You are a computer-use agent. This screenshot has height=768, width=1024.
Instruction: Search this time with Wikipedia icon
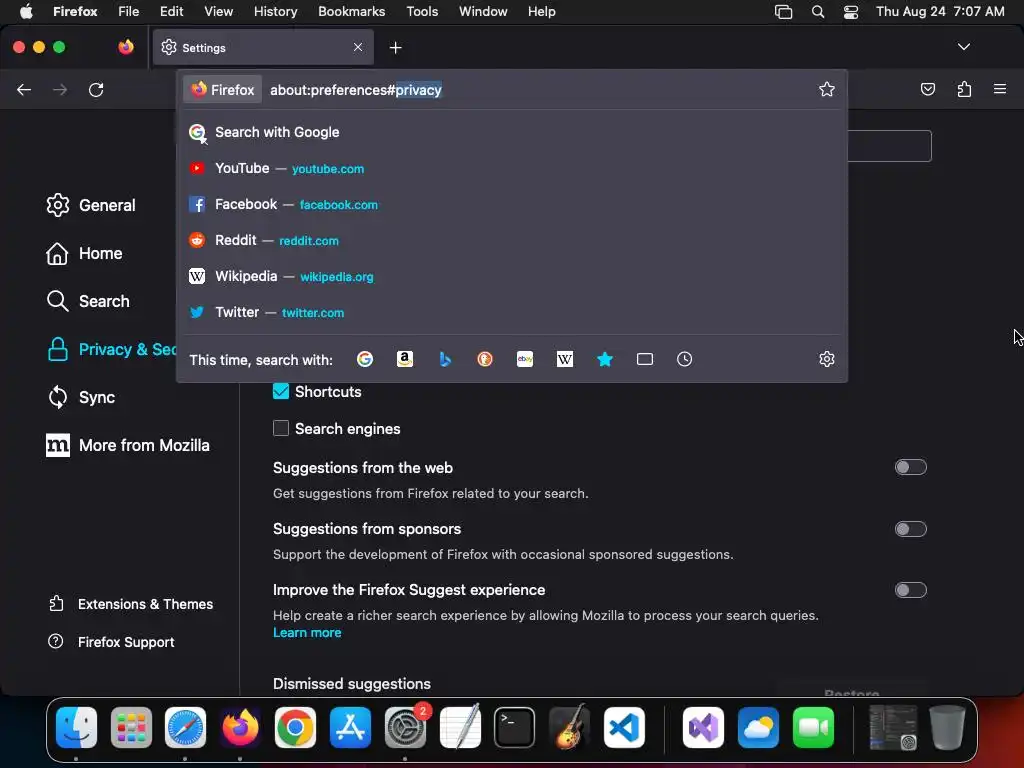565,359
